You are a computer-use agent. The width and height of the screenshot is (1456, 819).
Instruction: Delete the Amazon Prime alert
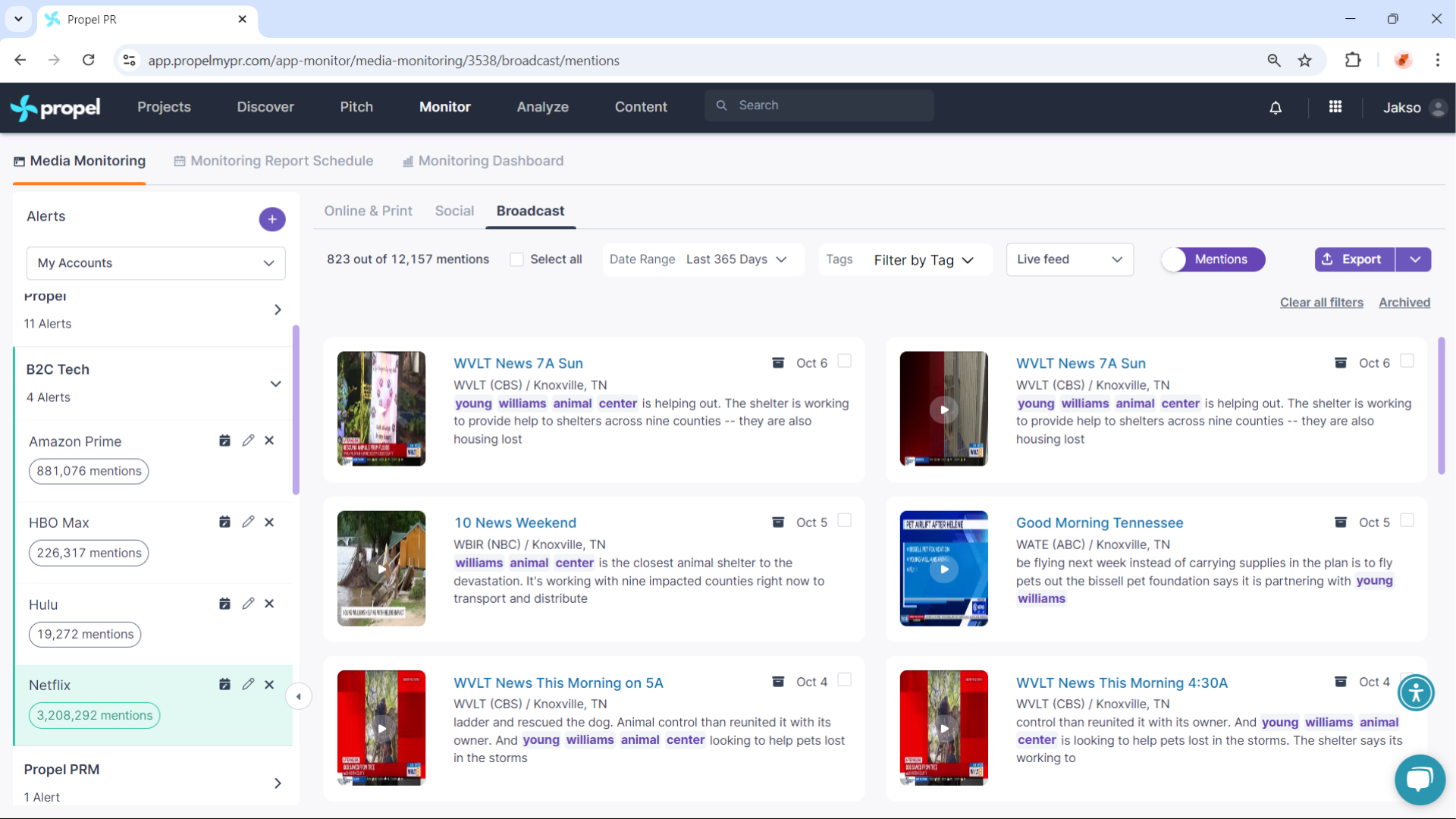coord(269,441)
